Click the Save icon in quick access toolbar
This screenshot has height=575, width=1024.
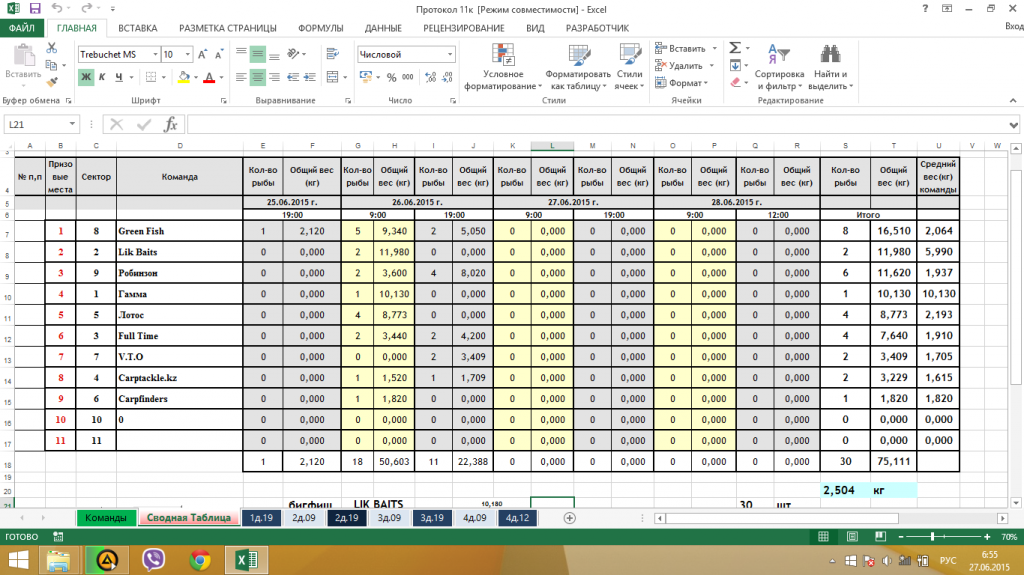point(35,8)
